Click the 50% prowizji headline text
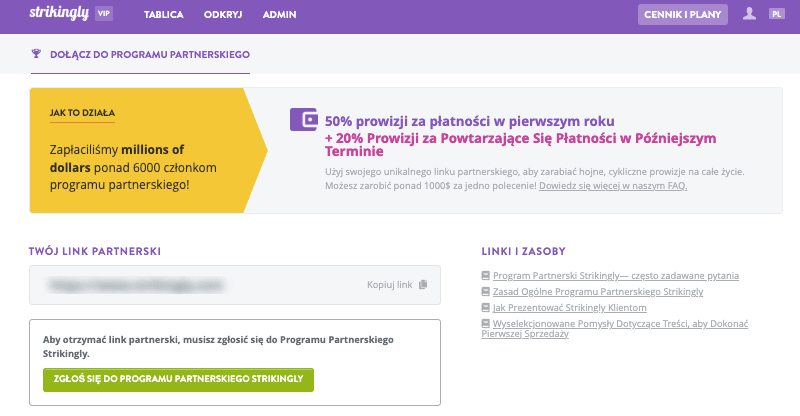The image size is (800, 416). [469, 121]
